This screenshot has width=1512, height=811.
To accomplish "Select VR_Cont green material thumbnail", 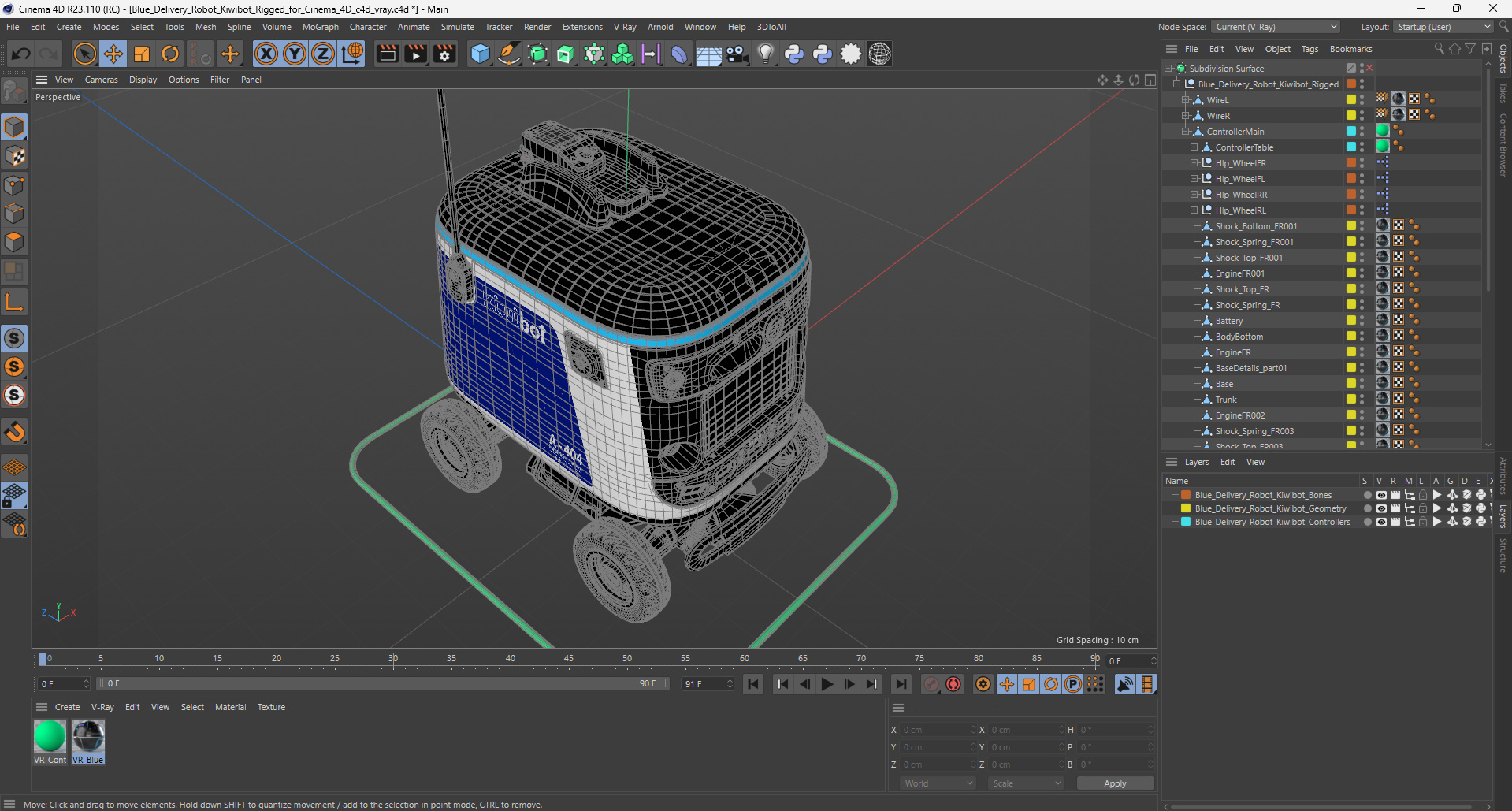I will [50, 736].
